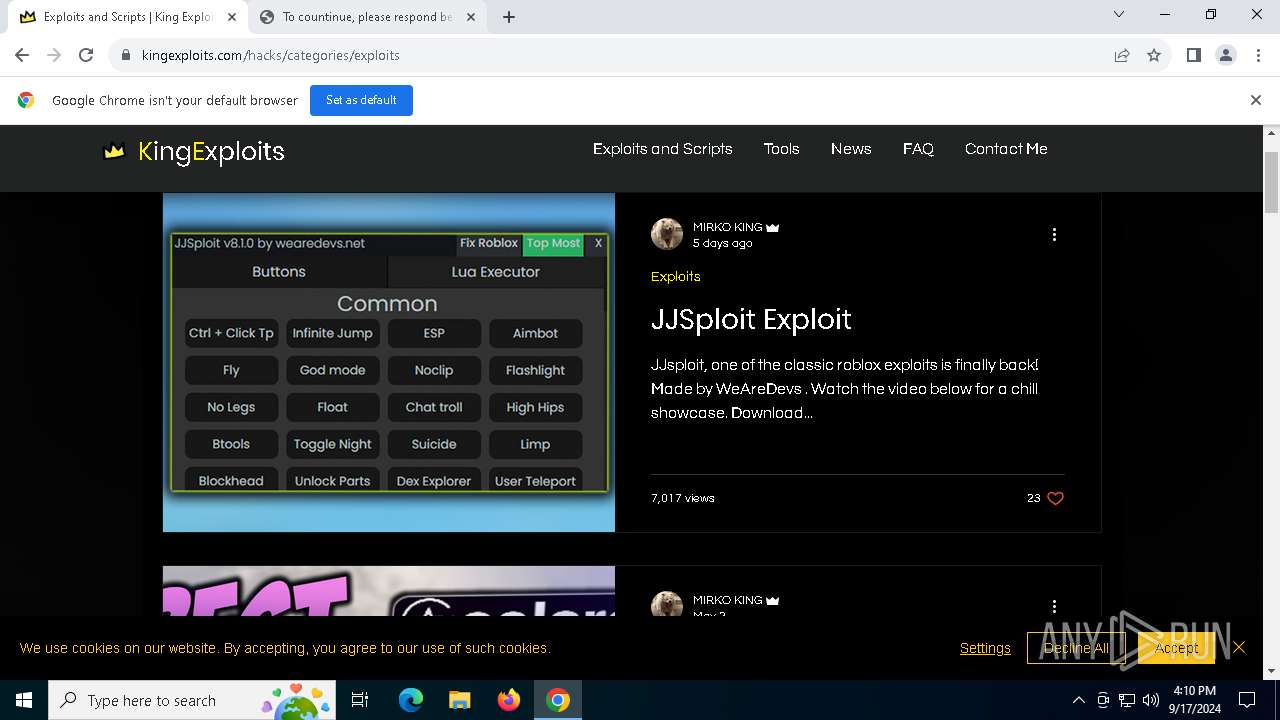This screenshot has width=1280, height=720.
Task: Open JJSploit Exploit post thumbnail
Action: click(389, 362)
